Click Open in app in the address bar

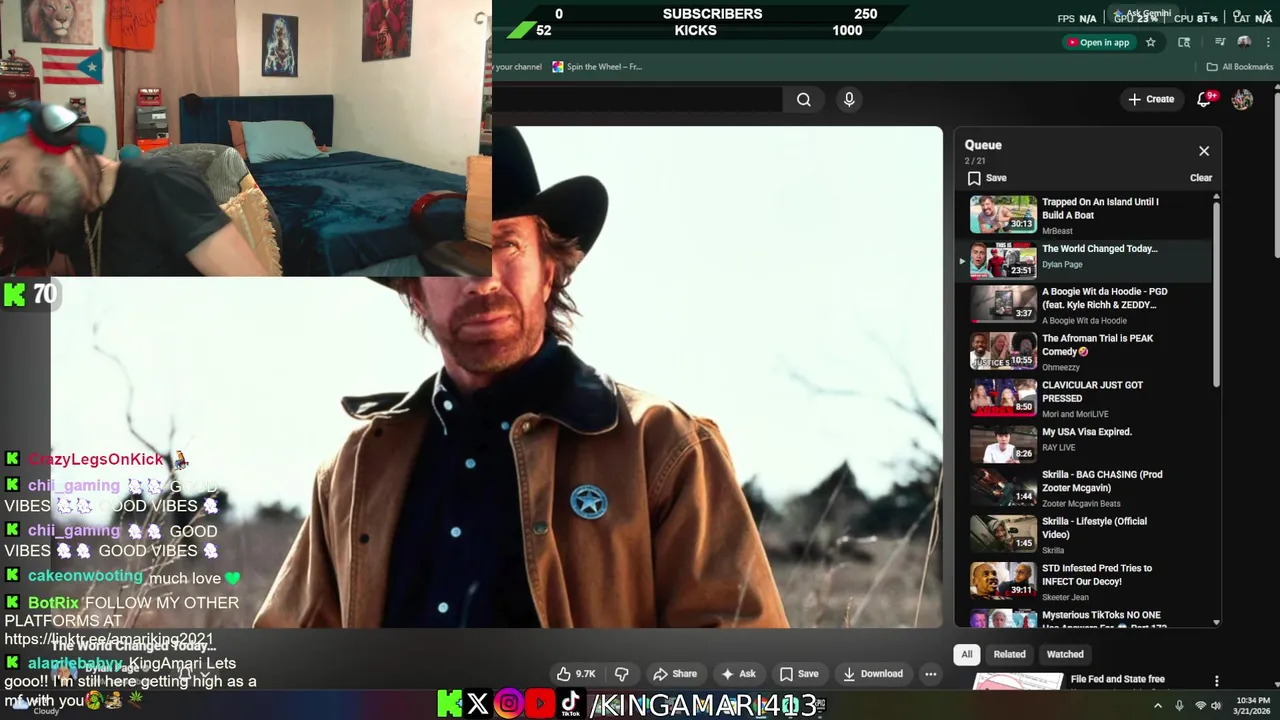pyautogui.click(x=1098, y=42)
